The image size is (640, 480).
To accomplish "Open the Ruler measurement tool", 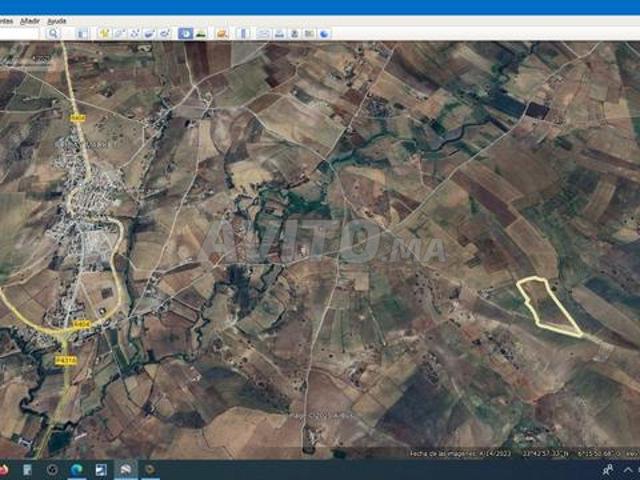I will pos(243,33).
